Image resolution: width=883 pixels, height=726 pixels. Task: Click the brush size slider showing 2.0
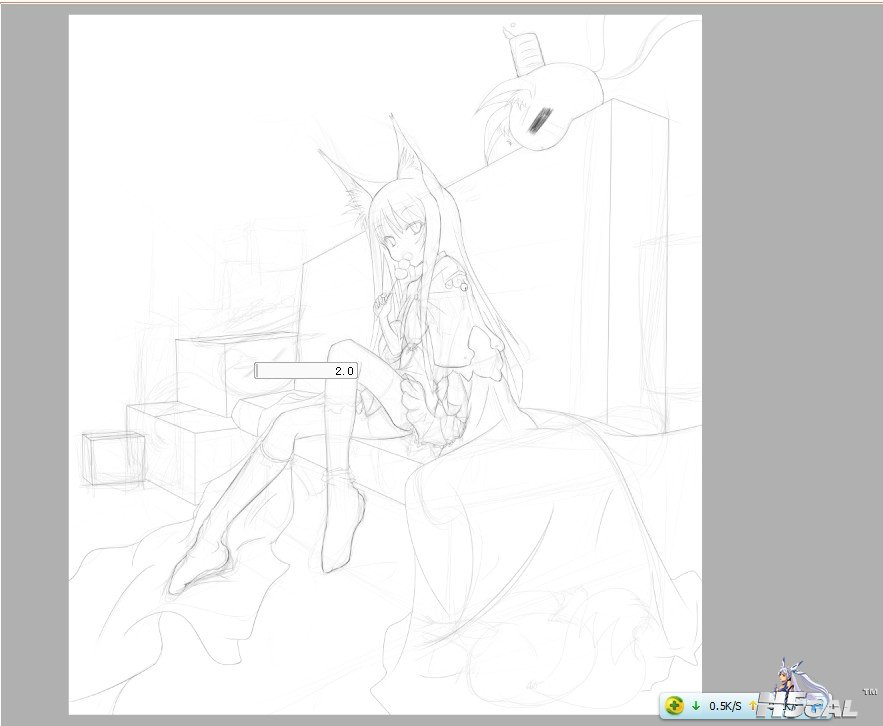point(306,371)
